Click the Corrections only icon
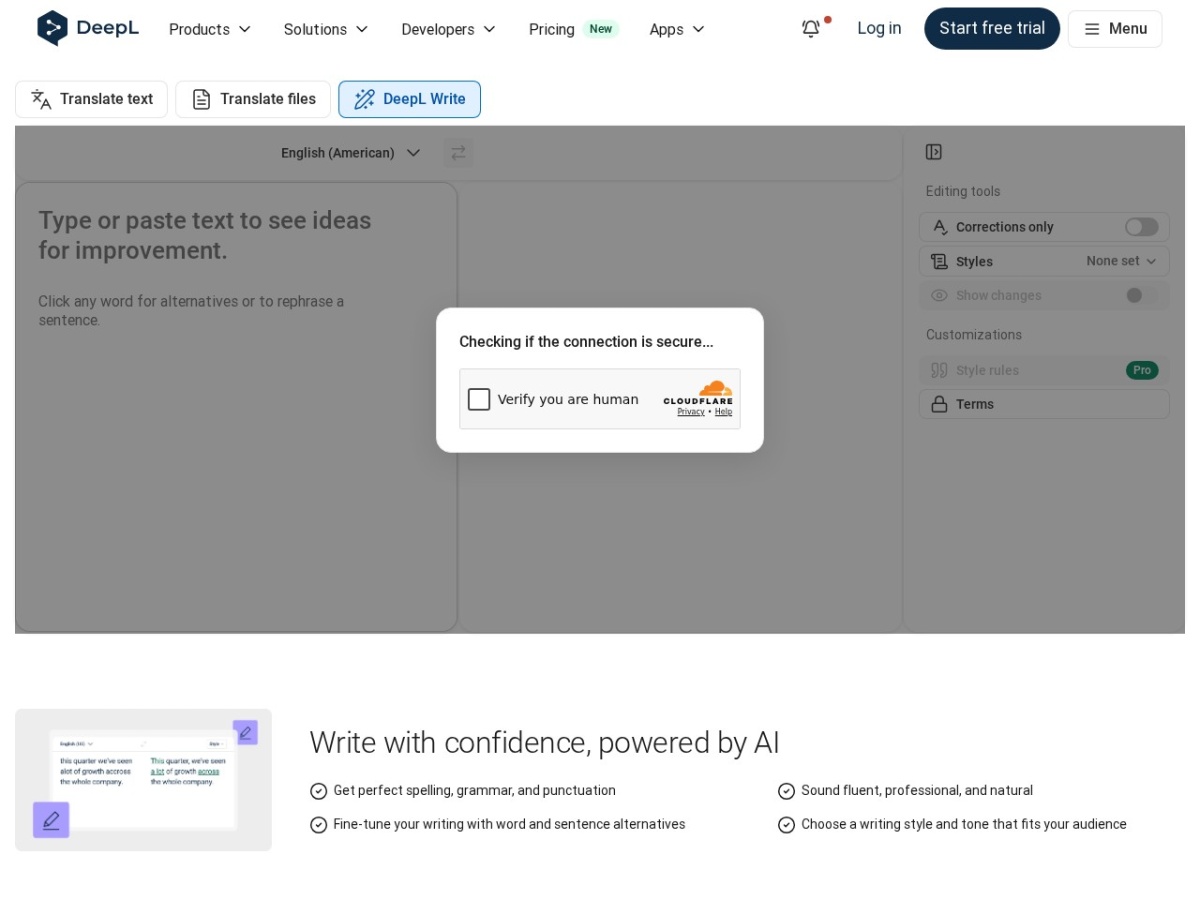Viewport: 1200px width, 900px height. point(939,227)
